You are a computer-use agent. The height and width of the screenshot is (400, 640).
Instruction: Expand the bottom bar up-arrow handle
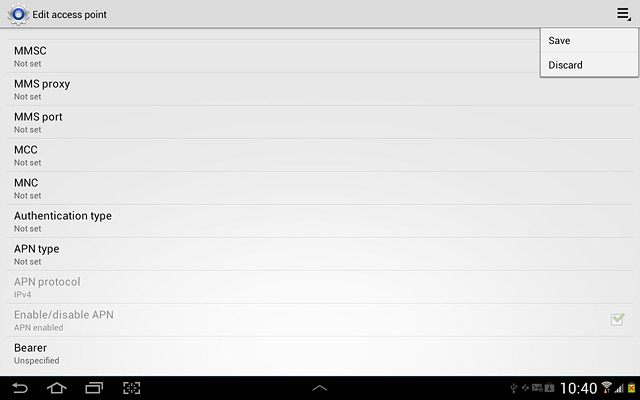pyautogui.click(x=320, y=388)
